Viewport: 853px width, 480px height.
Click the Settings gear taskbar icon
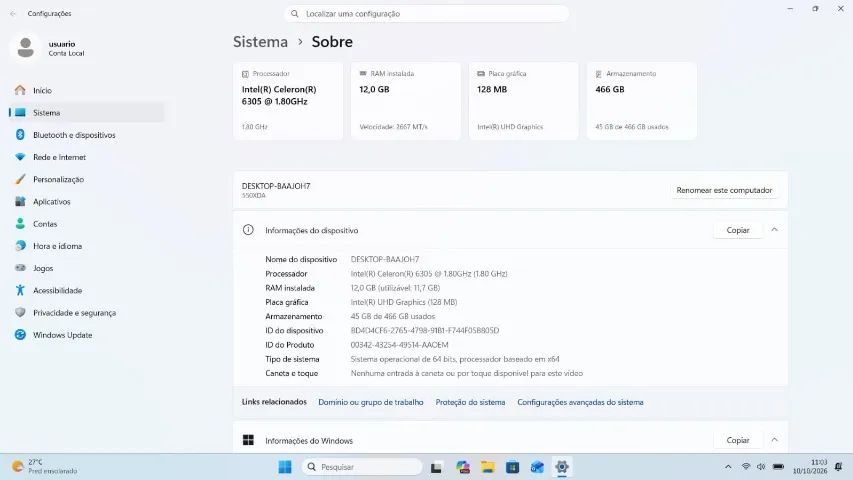562,467
